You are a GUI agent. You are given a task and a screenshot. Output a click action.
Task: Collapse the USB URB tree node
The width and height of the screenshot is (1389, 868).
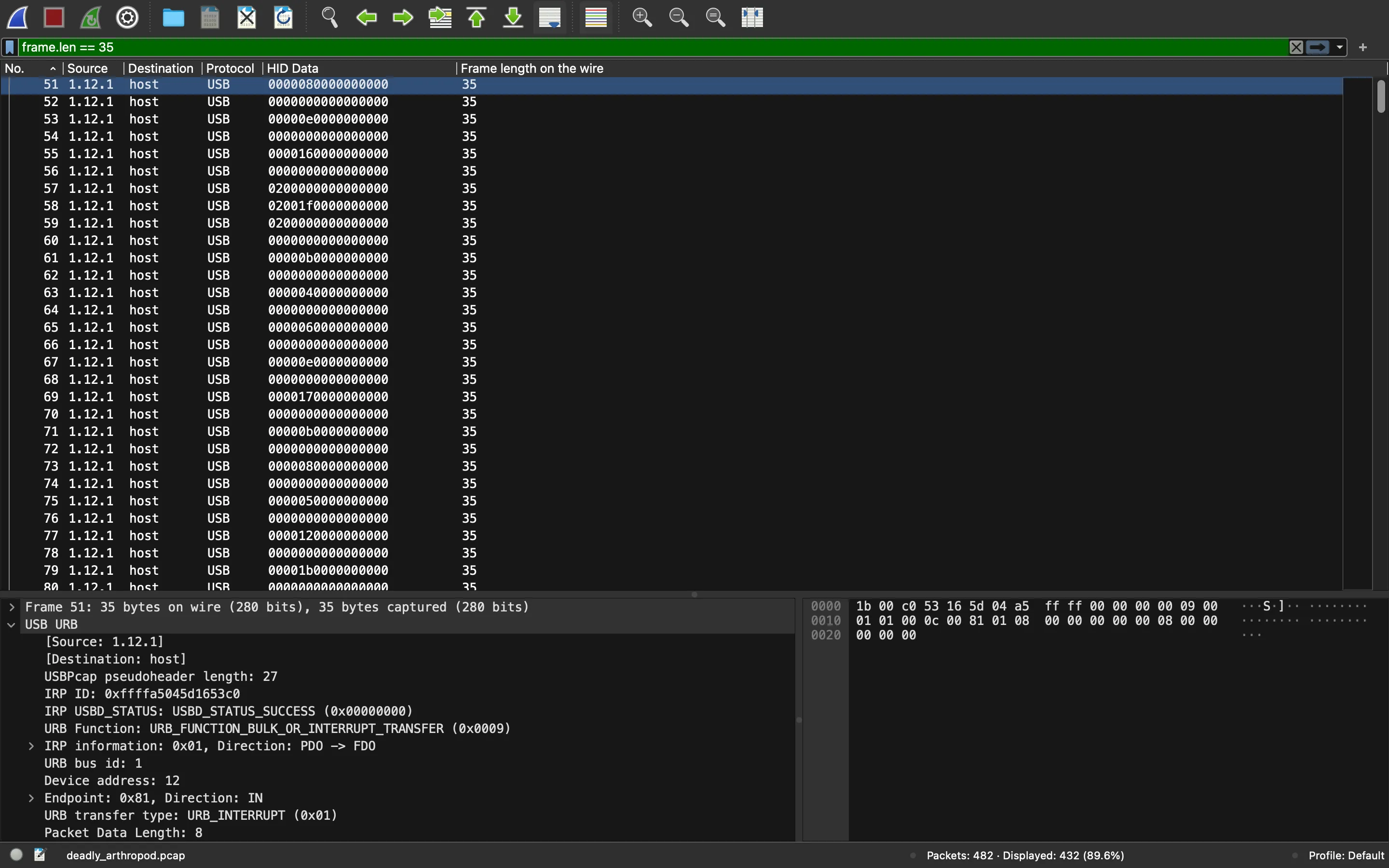tap(12, 624)
